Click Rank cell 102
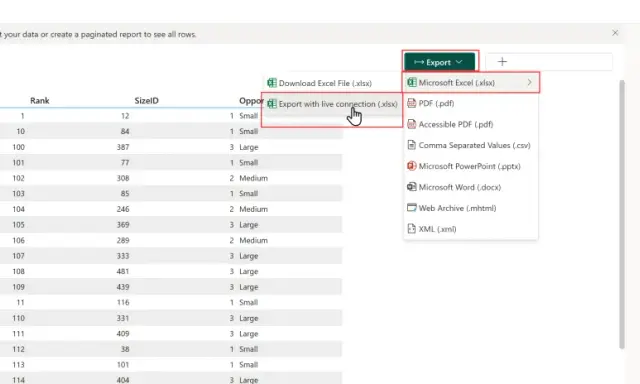 click(x=18, y=178)
